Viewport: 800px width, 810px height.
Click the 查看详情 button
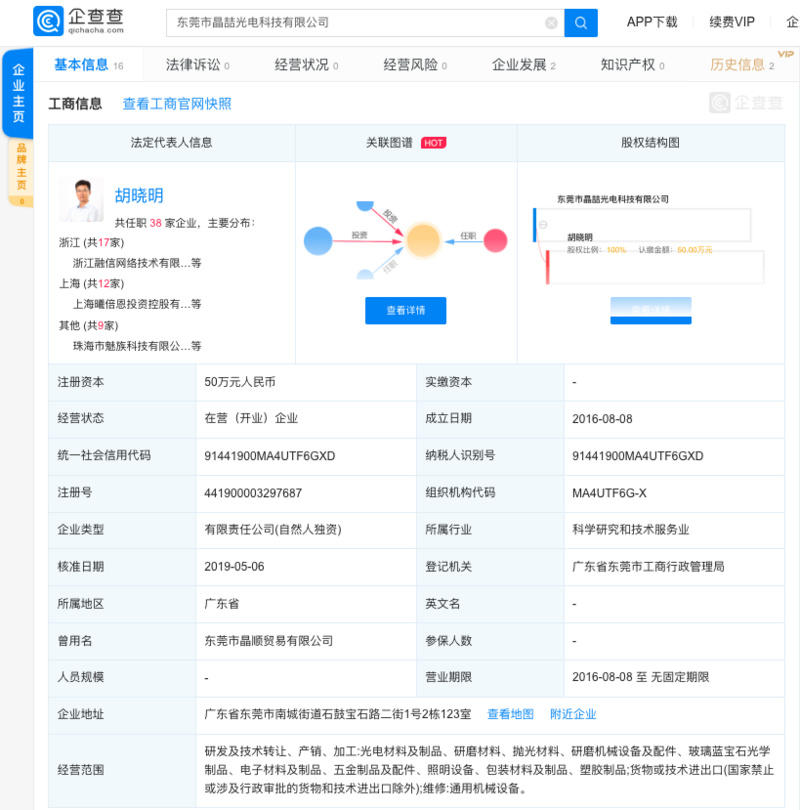405,310
